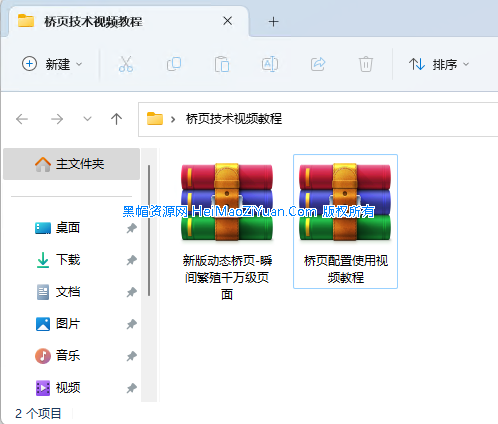The width and height of the screenshot is (498, 424).
Task: Click the Rename icon in toolbar
Action: (270, 64)
